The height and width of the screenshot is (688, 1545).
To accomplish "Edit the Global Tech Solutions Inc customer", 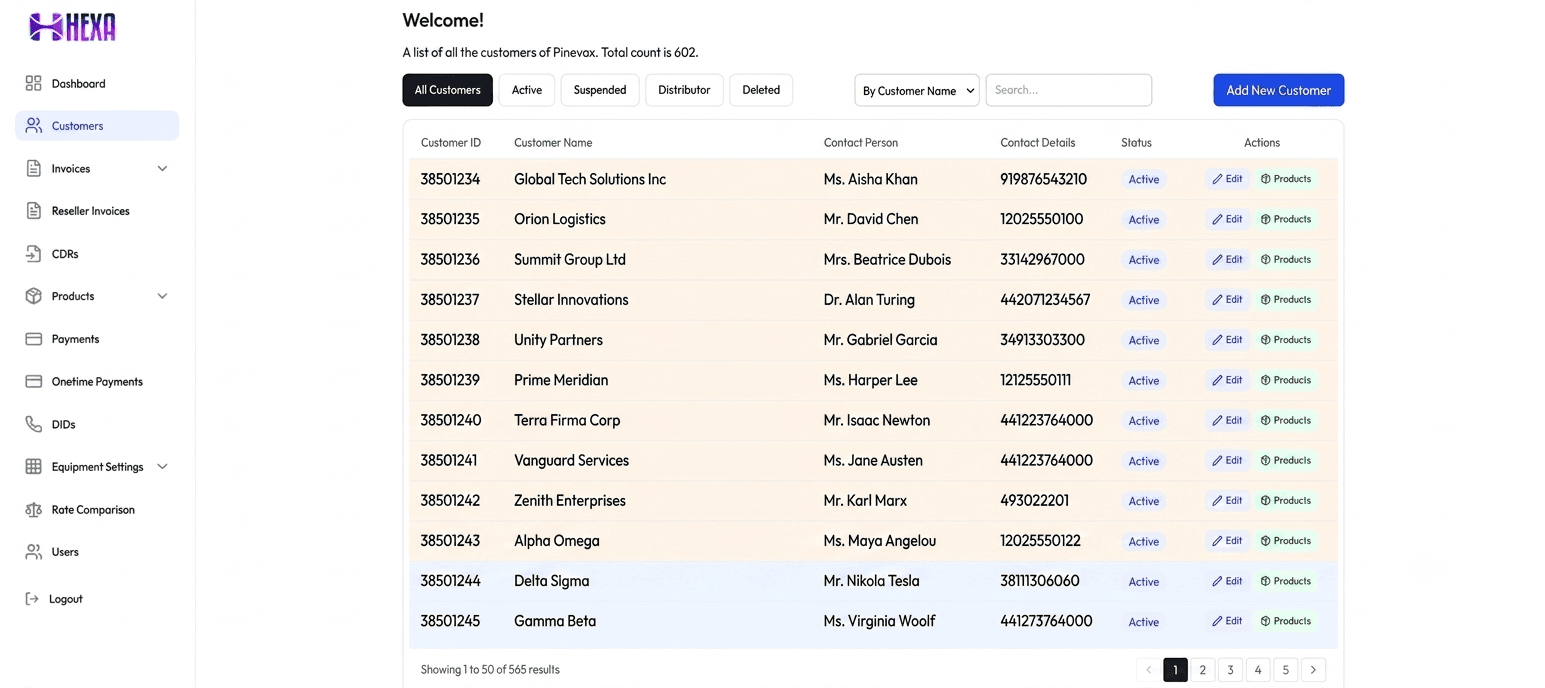I will [1227, 179].
